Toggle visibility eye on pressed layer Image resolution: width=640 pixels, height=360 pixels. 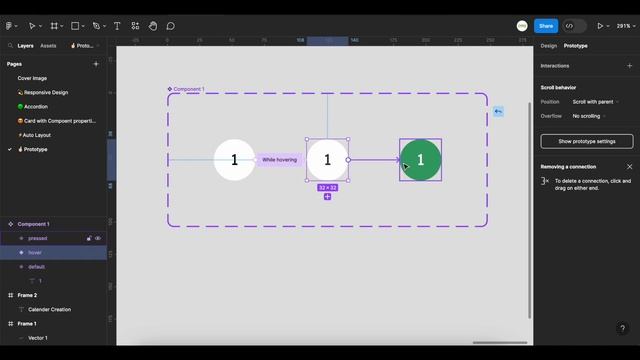pos(98,238)
